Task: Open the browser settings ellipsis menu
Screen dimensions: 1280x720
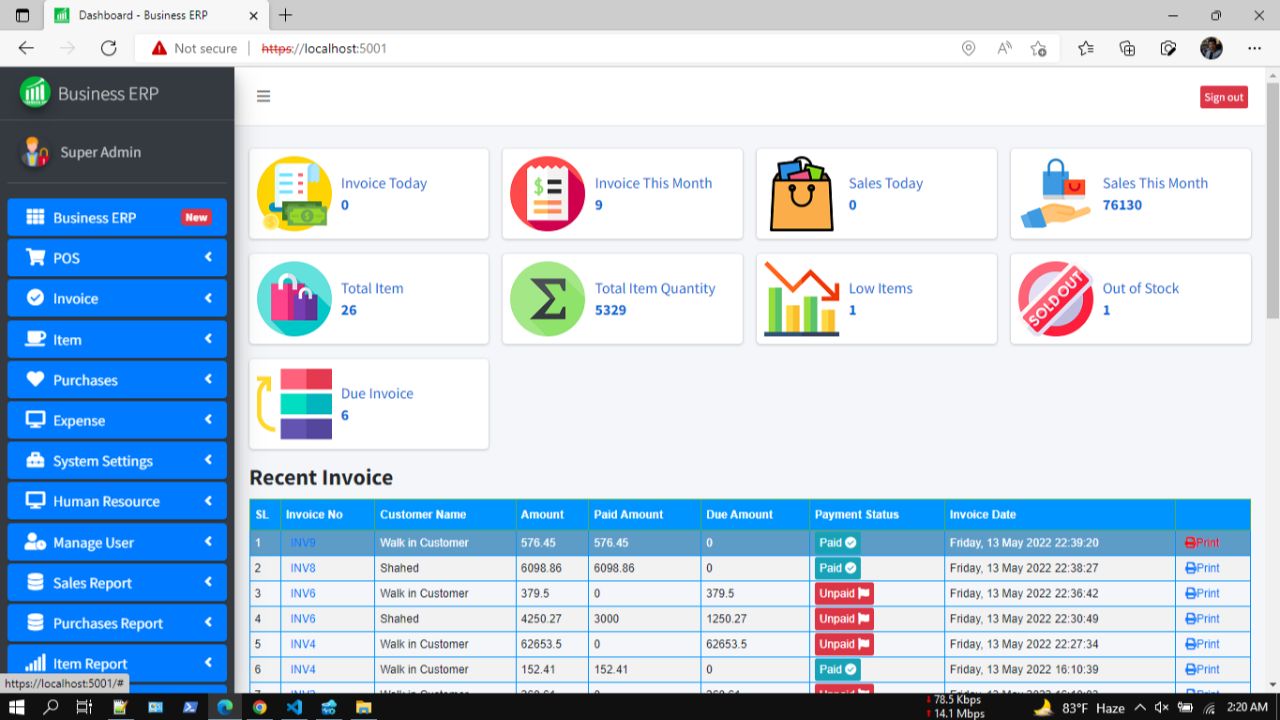Action: (x=1254, y=47)
